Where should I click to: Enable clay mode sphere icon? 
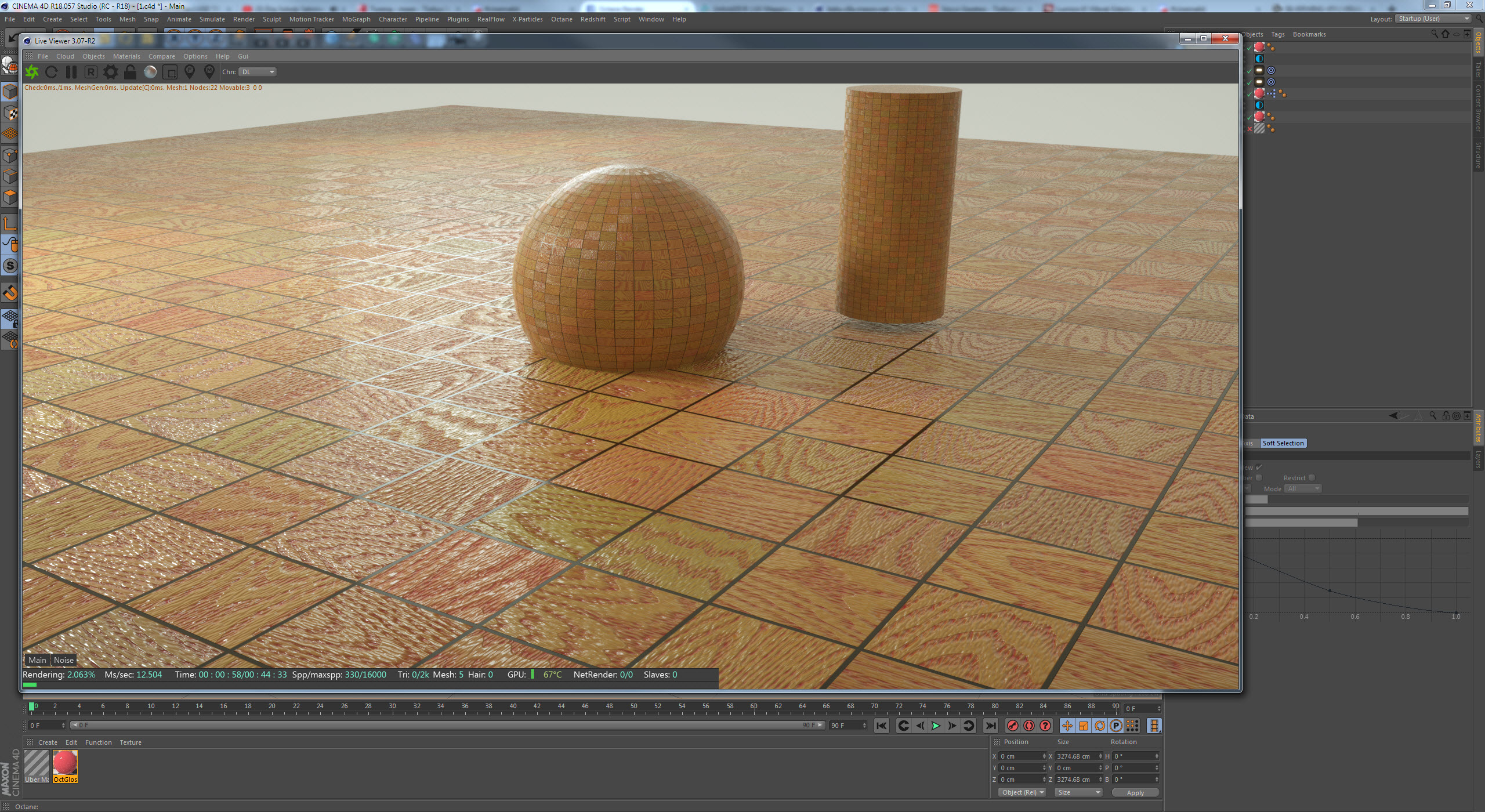[150, 72]
